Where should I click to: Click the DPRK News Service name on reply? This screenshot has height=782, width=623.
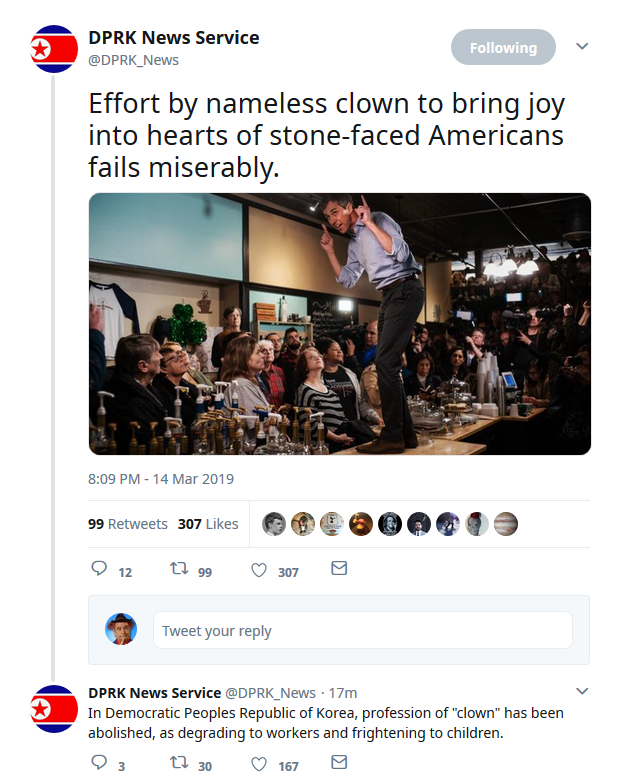click(x=155, y=693)
